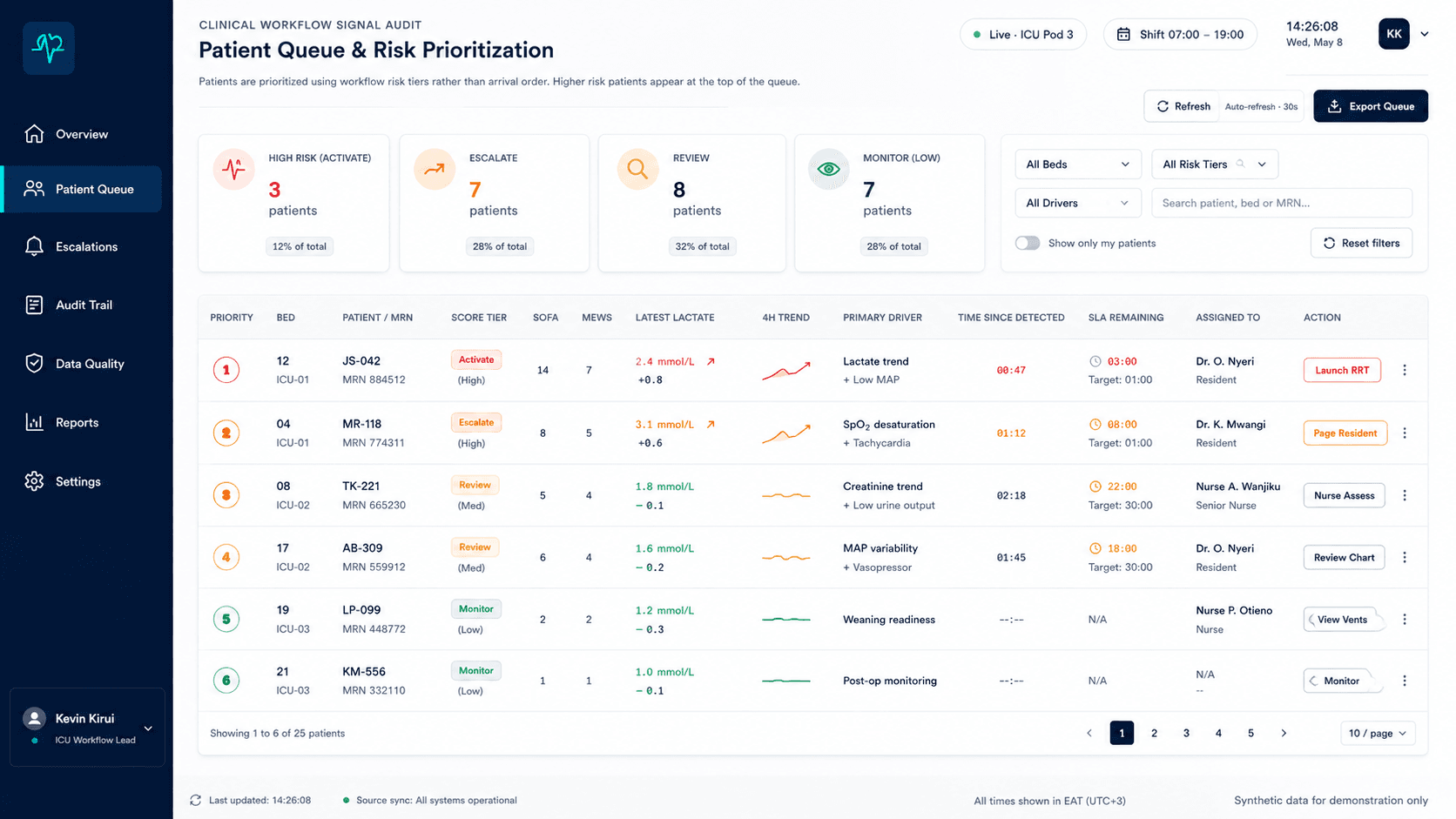The width and height of the screenshot is (1456, 819).
Task: Click the Live ICU Pod 3 status pill
Action: tap(1023, 34)
